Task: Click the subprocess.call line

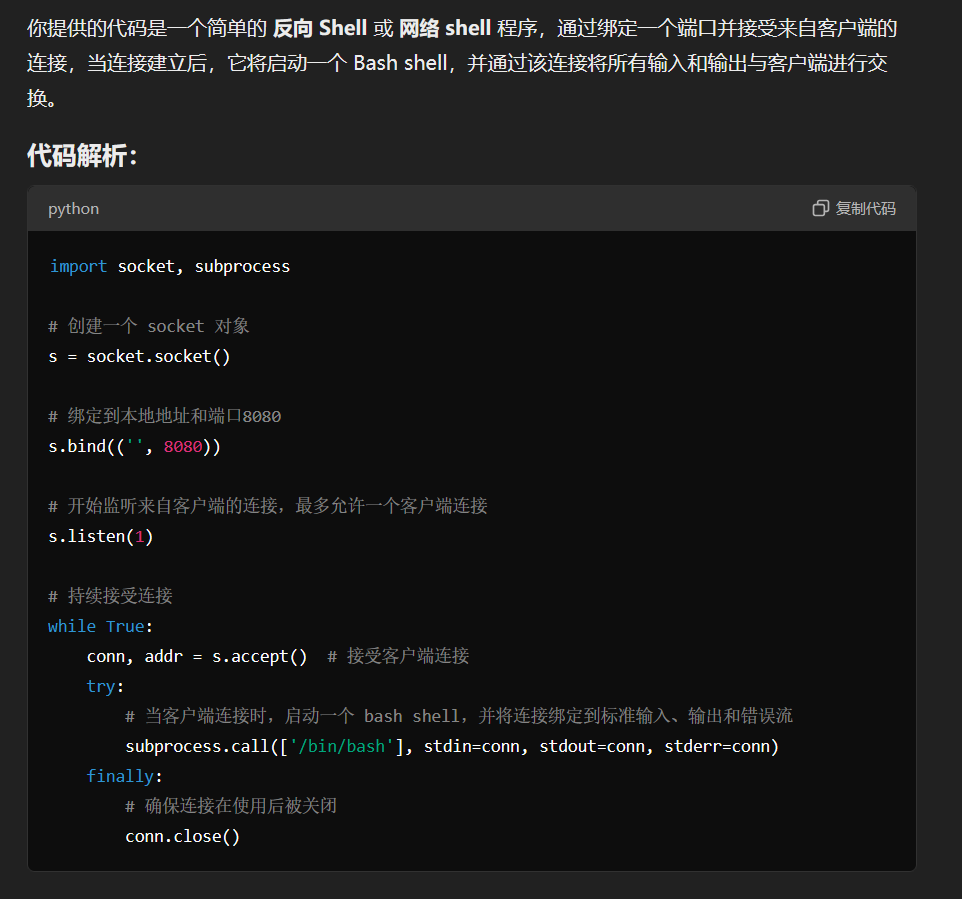Action: click(x=452, y=746)
